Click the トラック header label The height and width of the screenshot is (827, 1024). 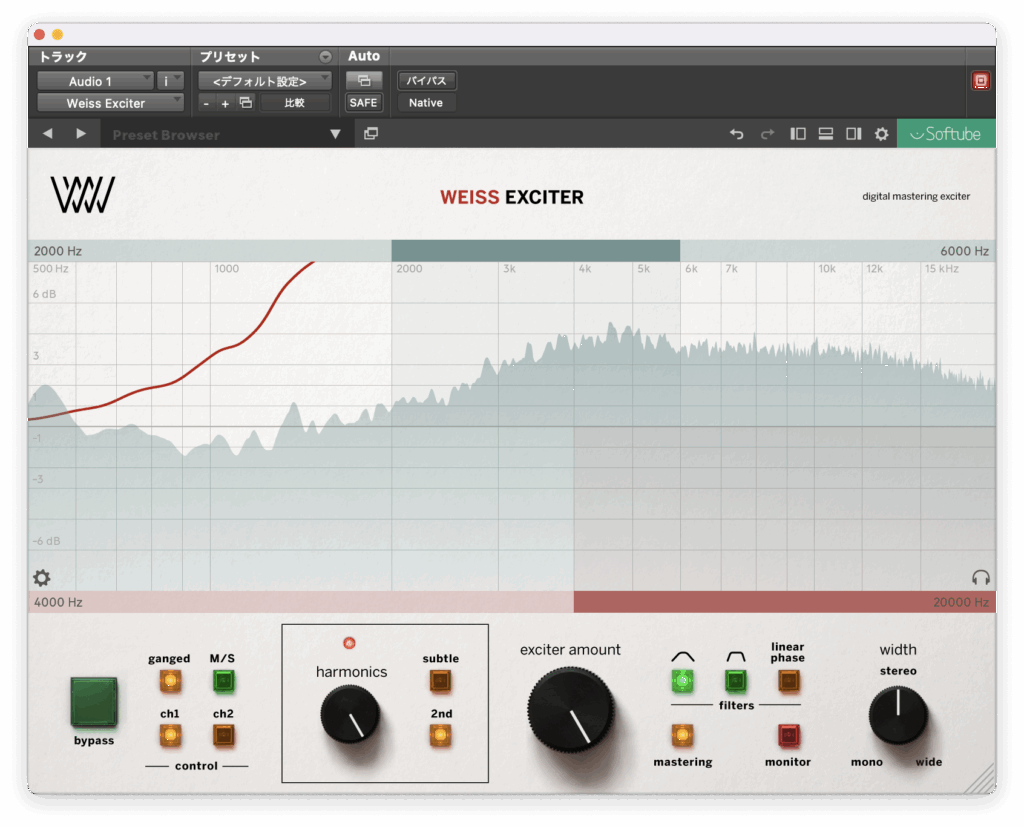tap(63, 57)
